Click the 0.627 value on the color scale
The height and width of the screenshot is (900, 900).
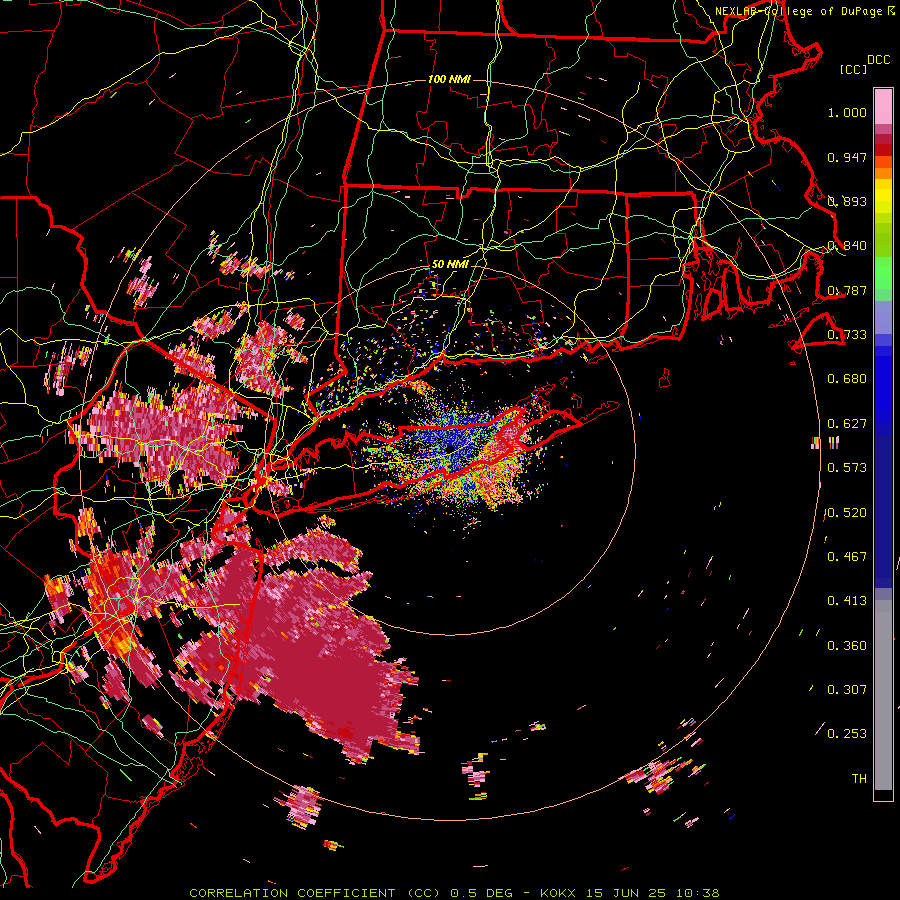[847, 424]
